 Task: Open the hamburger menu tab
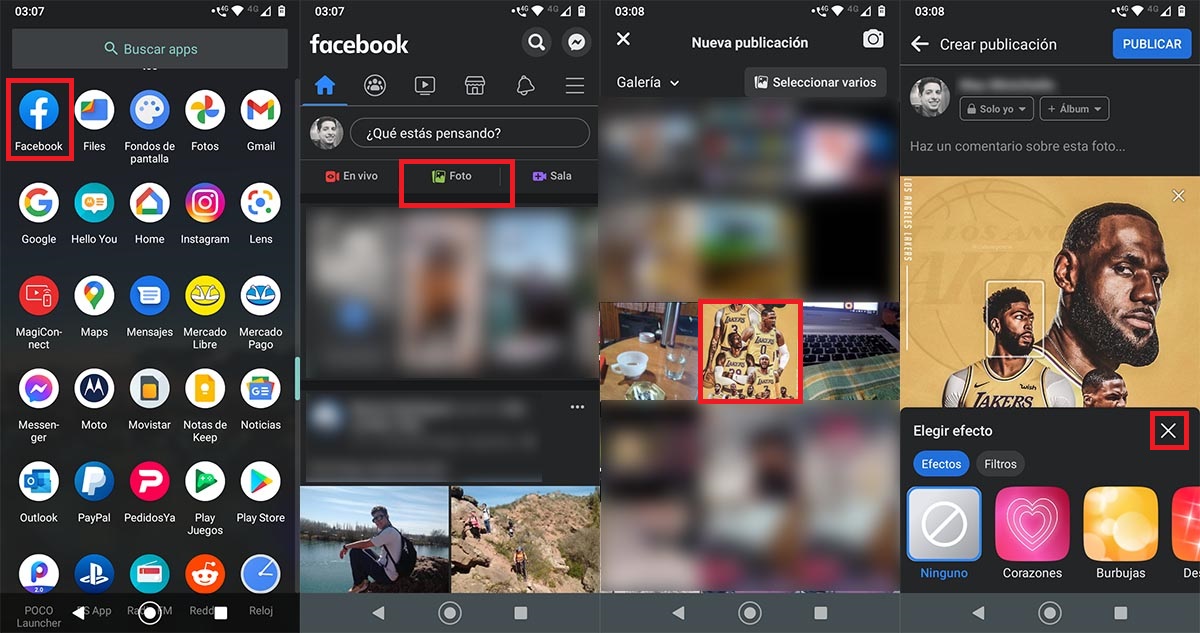coord(575,86)
